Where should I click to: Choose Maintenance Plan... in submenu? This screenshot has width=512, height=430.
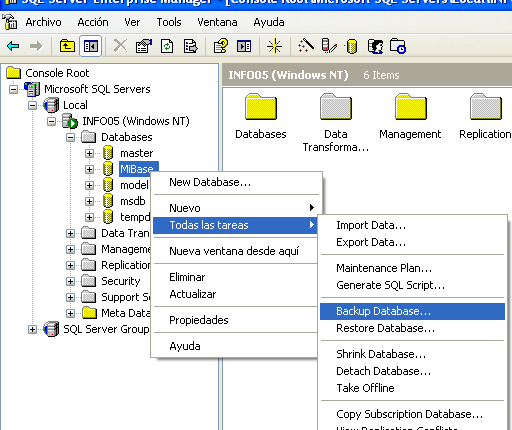412,268
